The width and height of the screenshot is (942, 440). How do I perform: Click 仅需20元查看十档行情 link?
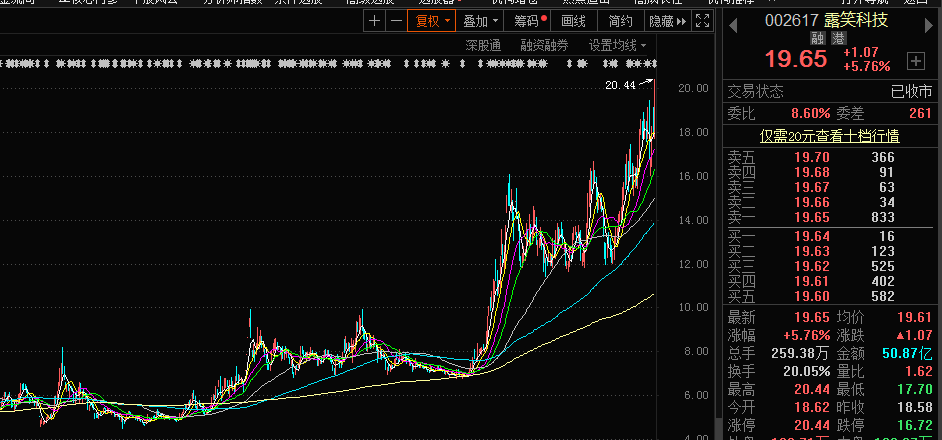[x=829, y=135]
